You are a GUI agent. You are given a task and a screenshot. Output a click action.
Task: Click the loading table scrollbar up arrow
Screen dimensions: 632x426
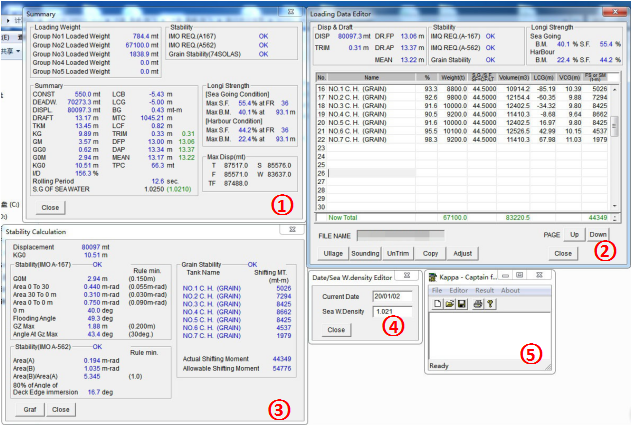(x=614, y=89)
